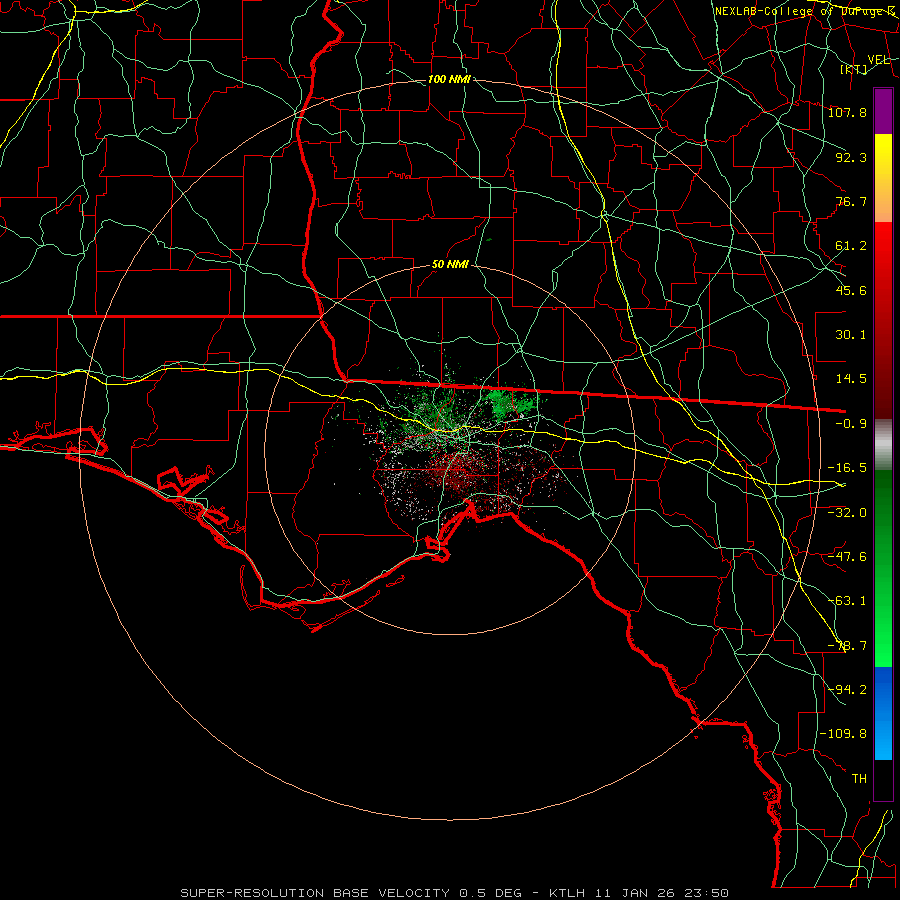This screenshot has height=900, width=900.
Task: Click the VEL legend title
Action: click(x=879, y=59)
